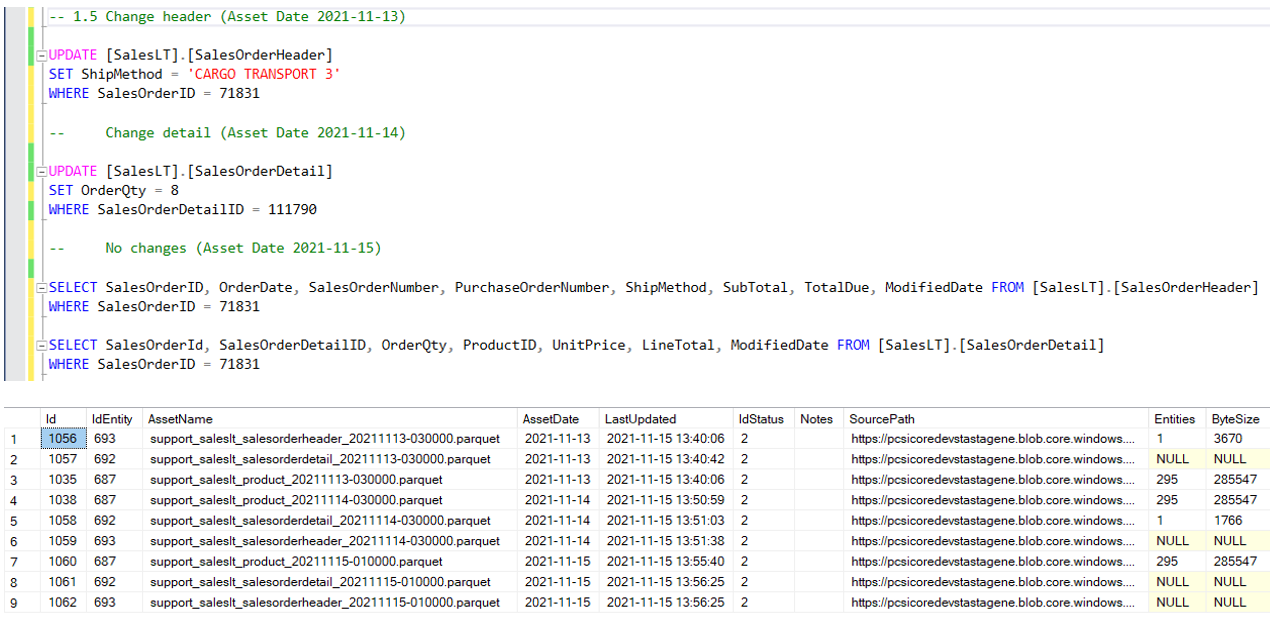Click the salesorderdetail_20211114-030000.parquet asset name cell

320,521
